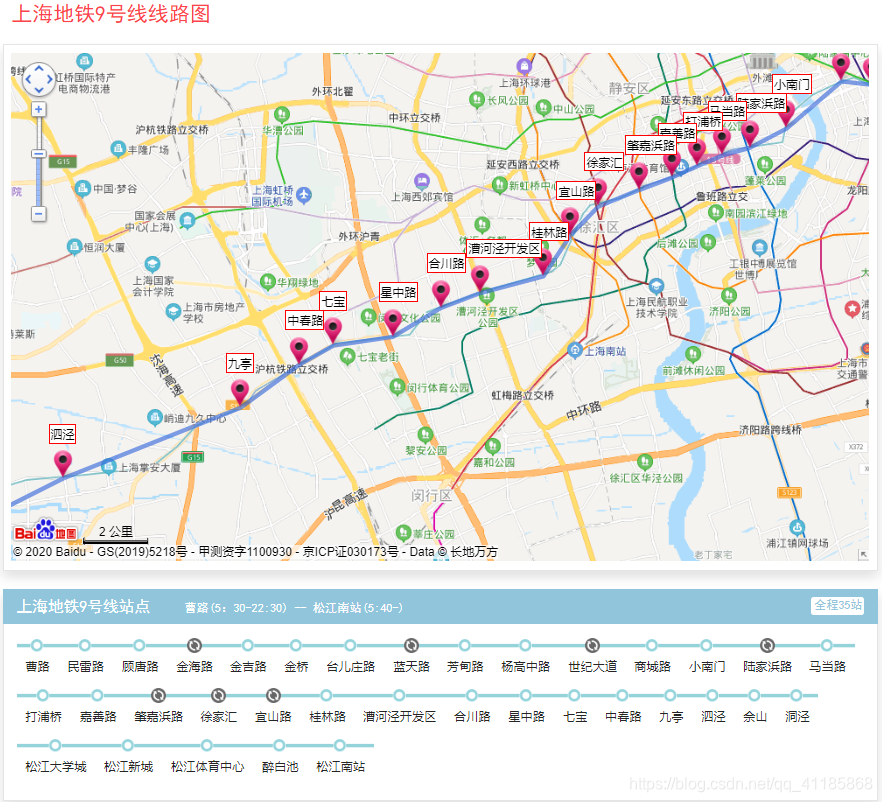The height and width of the screenshot is (802, 882).
Task: Select the 七宝 station pin marker
Action: coord(333,330)
